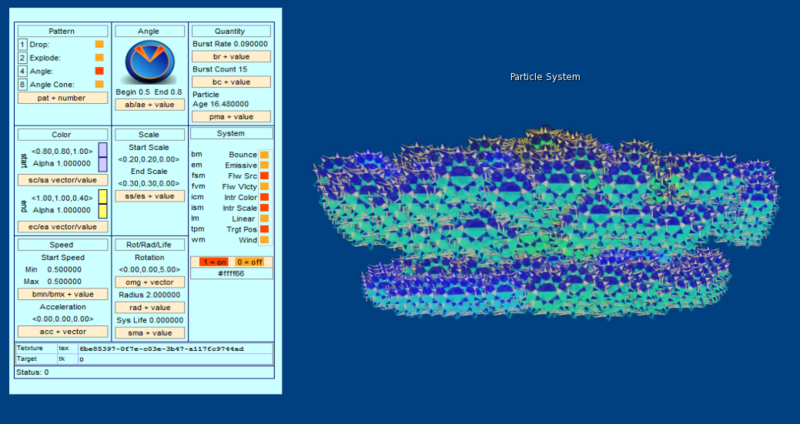Click the Trgt Pos flag square
This screenshot has height=424, width=800.
tap(264, 228)
